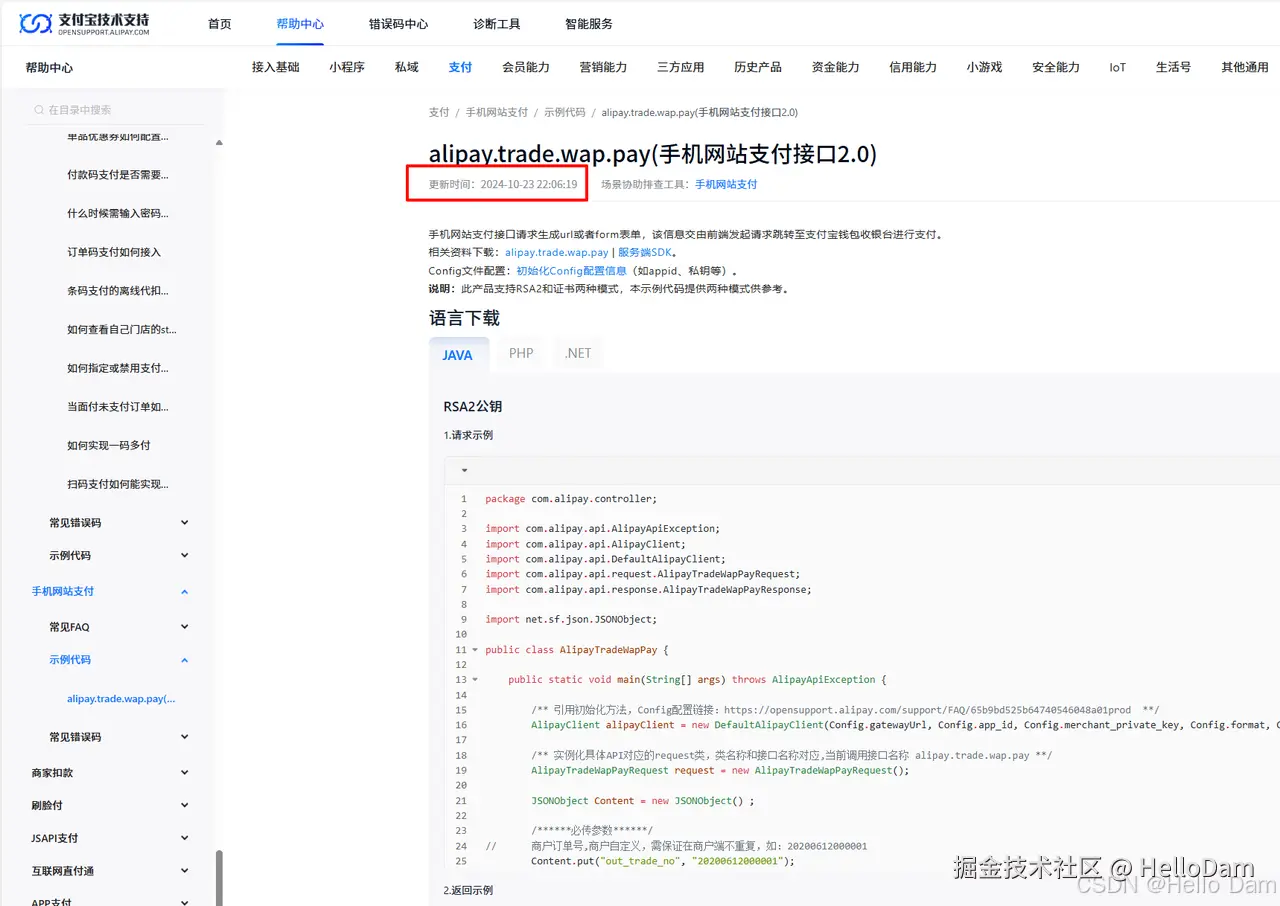Click the RSA2公钥 heading
Viewport: 1280px width, 906px height.
click(x=472, y=407)
